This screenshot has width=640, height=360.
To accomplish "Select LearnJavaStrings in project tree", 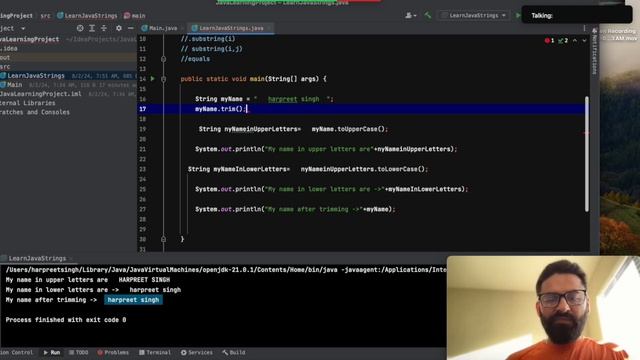I will click(x=36, y=76).
